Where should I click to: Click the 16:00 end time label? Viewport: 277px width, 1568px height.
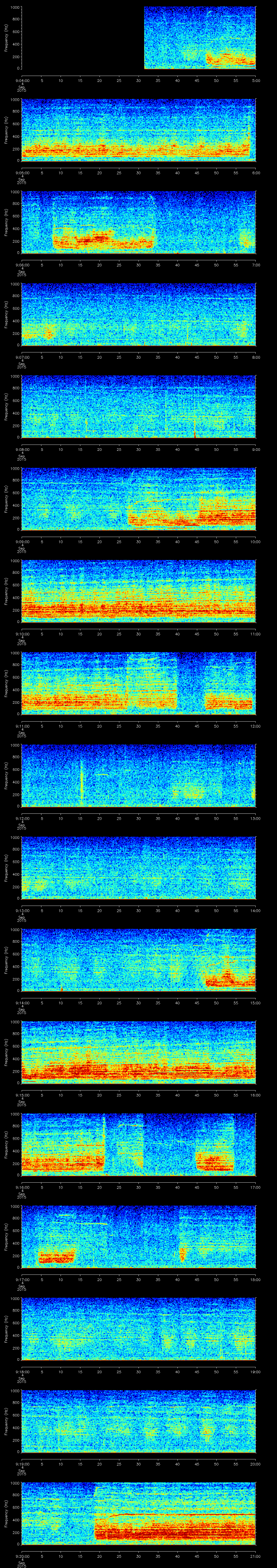(255, 1095)
